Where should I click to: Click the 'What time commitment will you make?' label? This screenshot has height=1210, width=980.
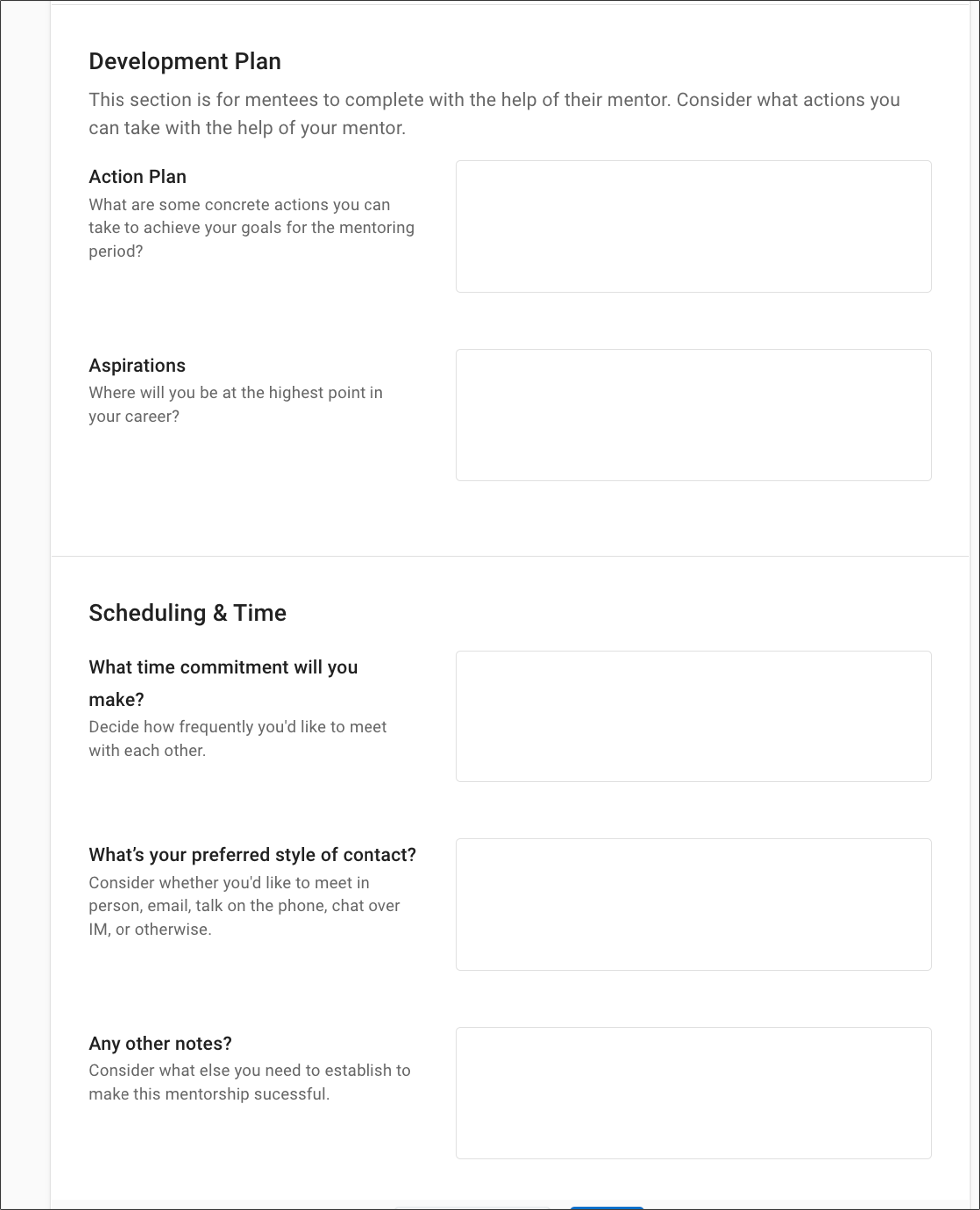coord(223,683)
